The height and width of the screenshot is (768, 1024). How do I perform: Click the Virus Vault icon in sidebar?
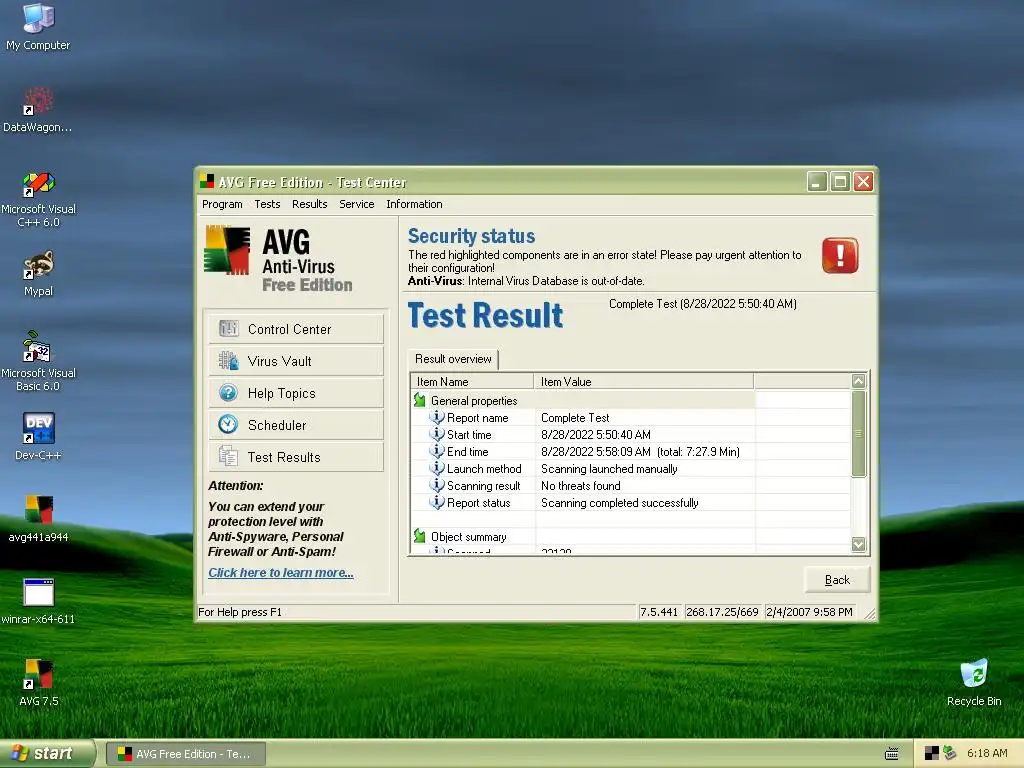click(229, 360)
